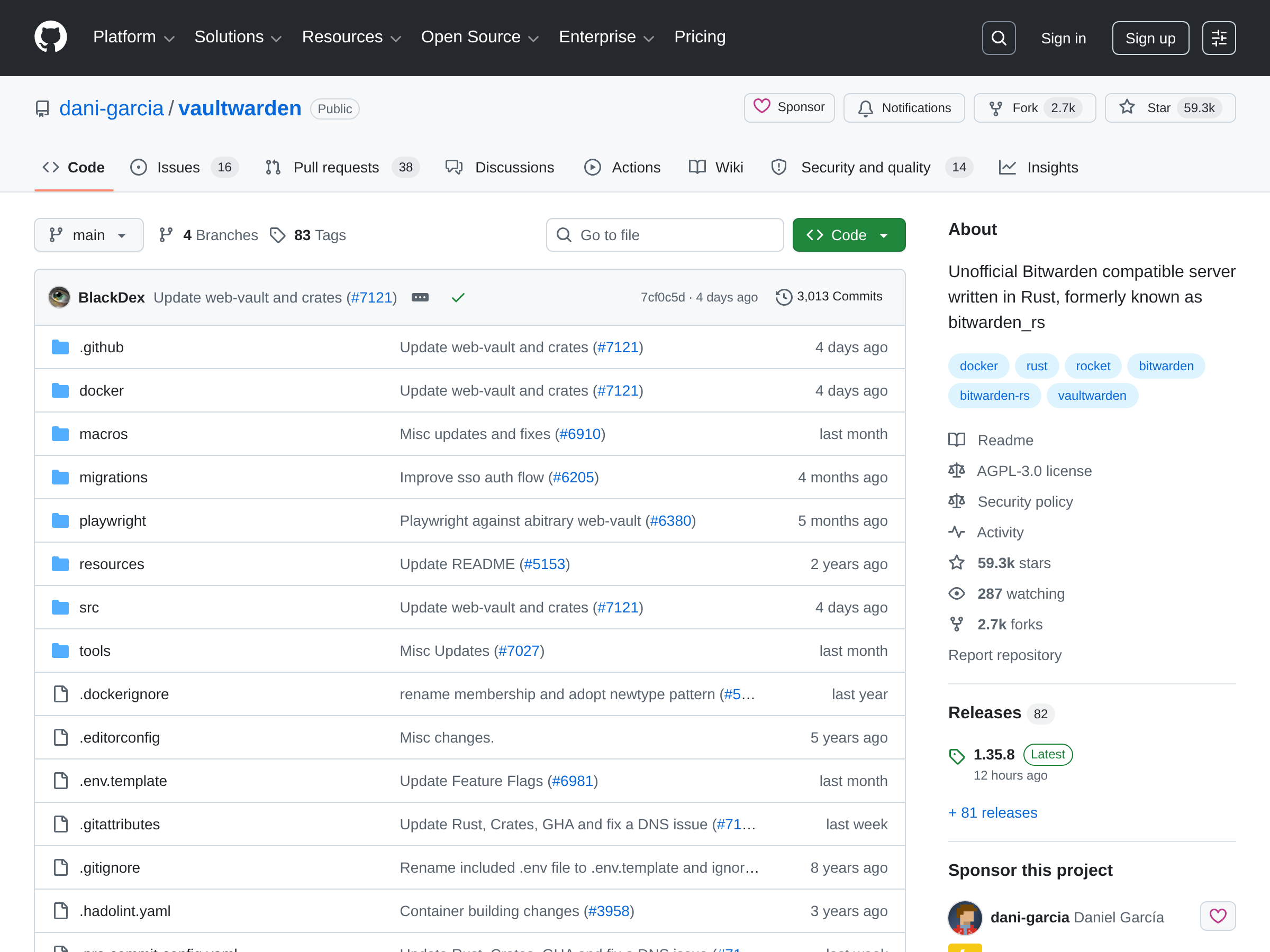Click the Notifications bell button
This screenshot has height=952, width=1270.
click(x=904, y=108)
